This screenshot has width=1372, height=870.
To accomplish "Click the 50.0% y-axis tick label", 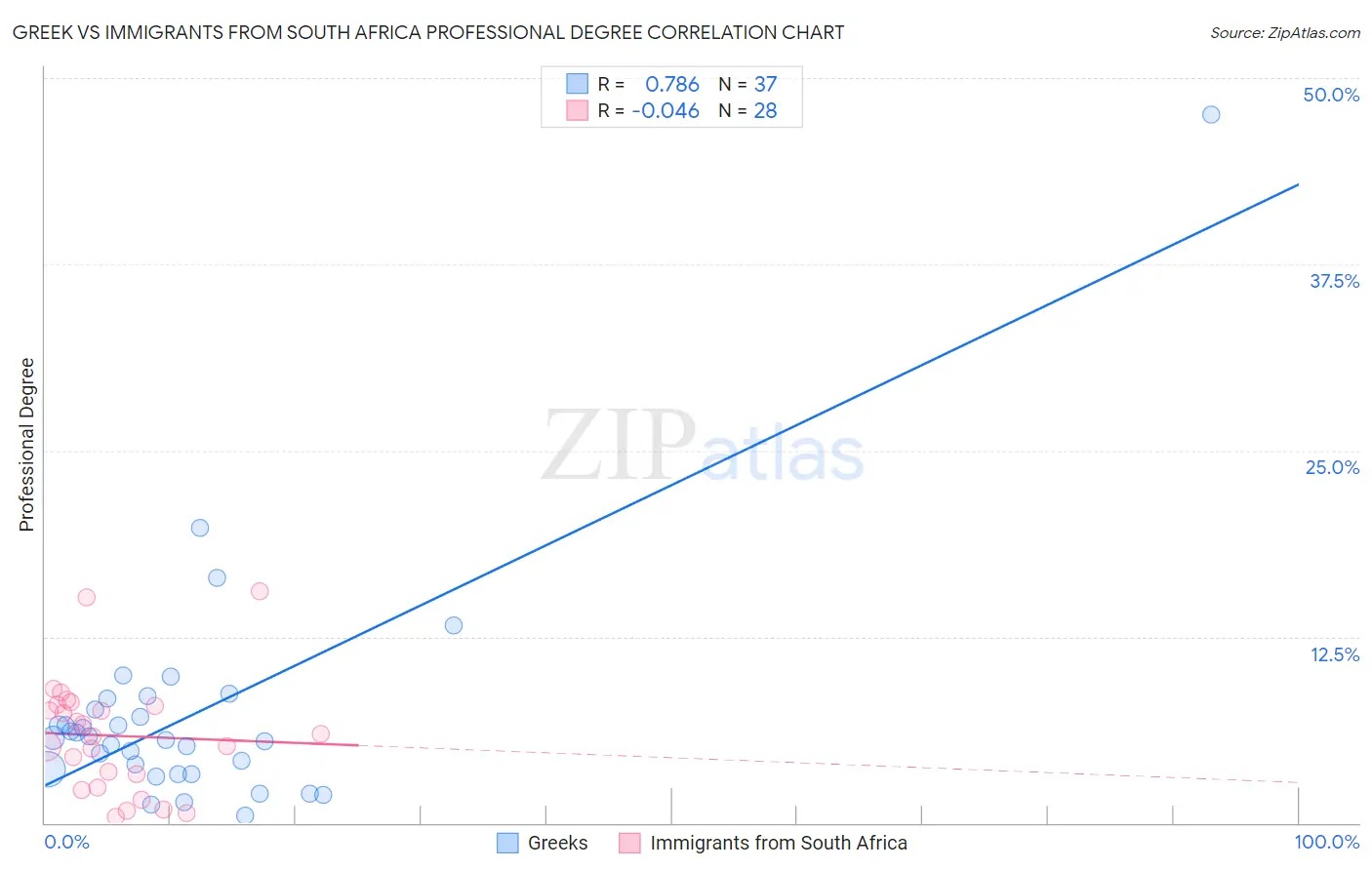I will coord(1331,95).
